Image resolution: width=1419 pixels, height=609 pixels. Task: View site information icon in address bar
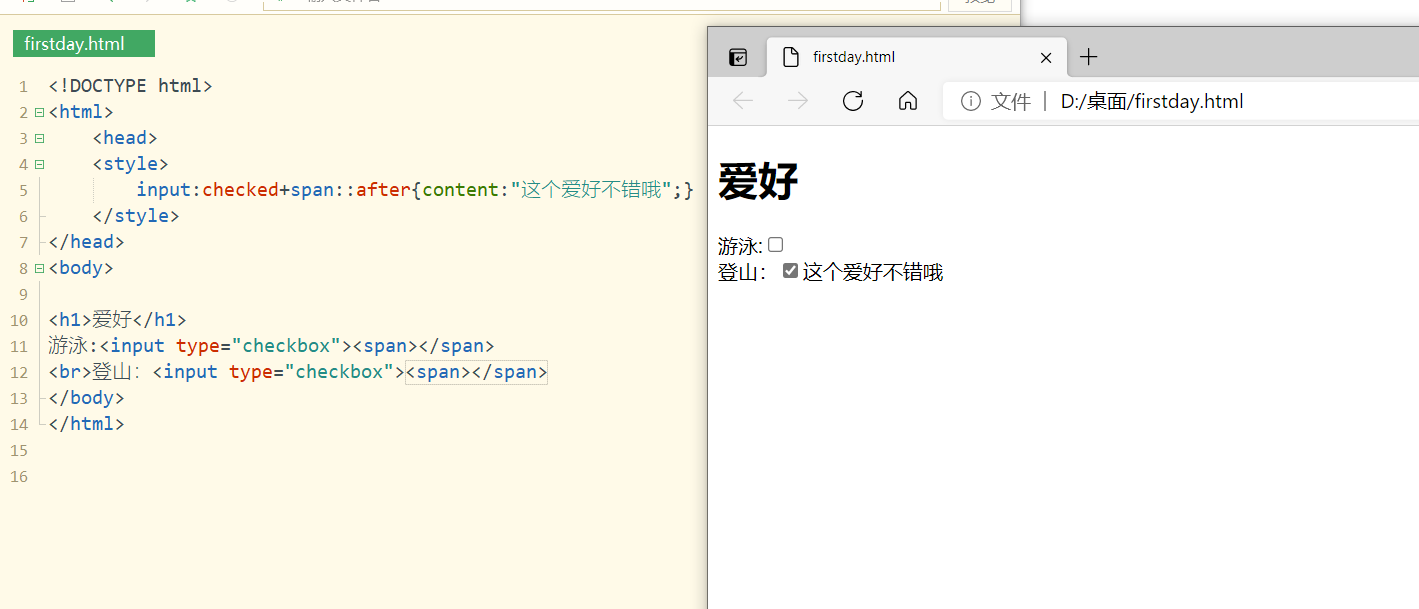click(970, 101)
